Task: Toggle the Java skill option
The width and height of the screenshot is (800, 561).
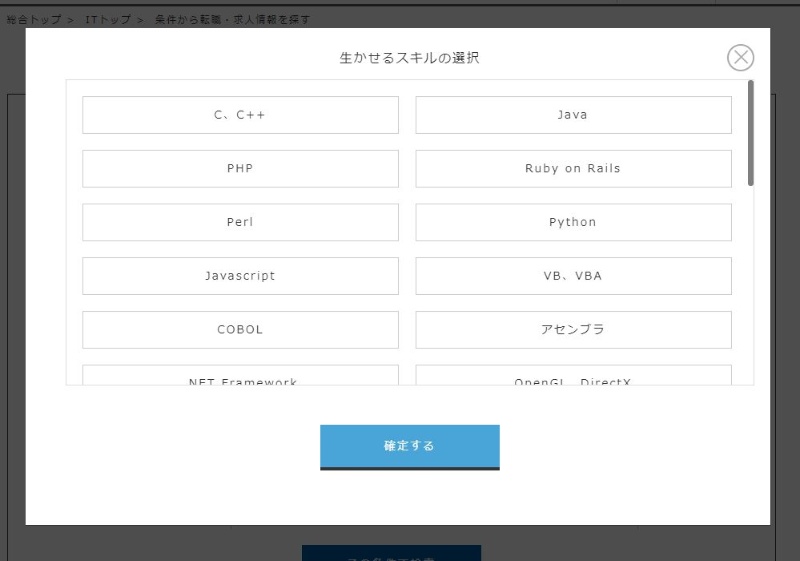Action: point(573,115)
